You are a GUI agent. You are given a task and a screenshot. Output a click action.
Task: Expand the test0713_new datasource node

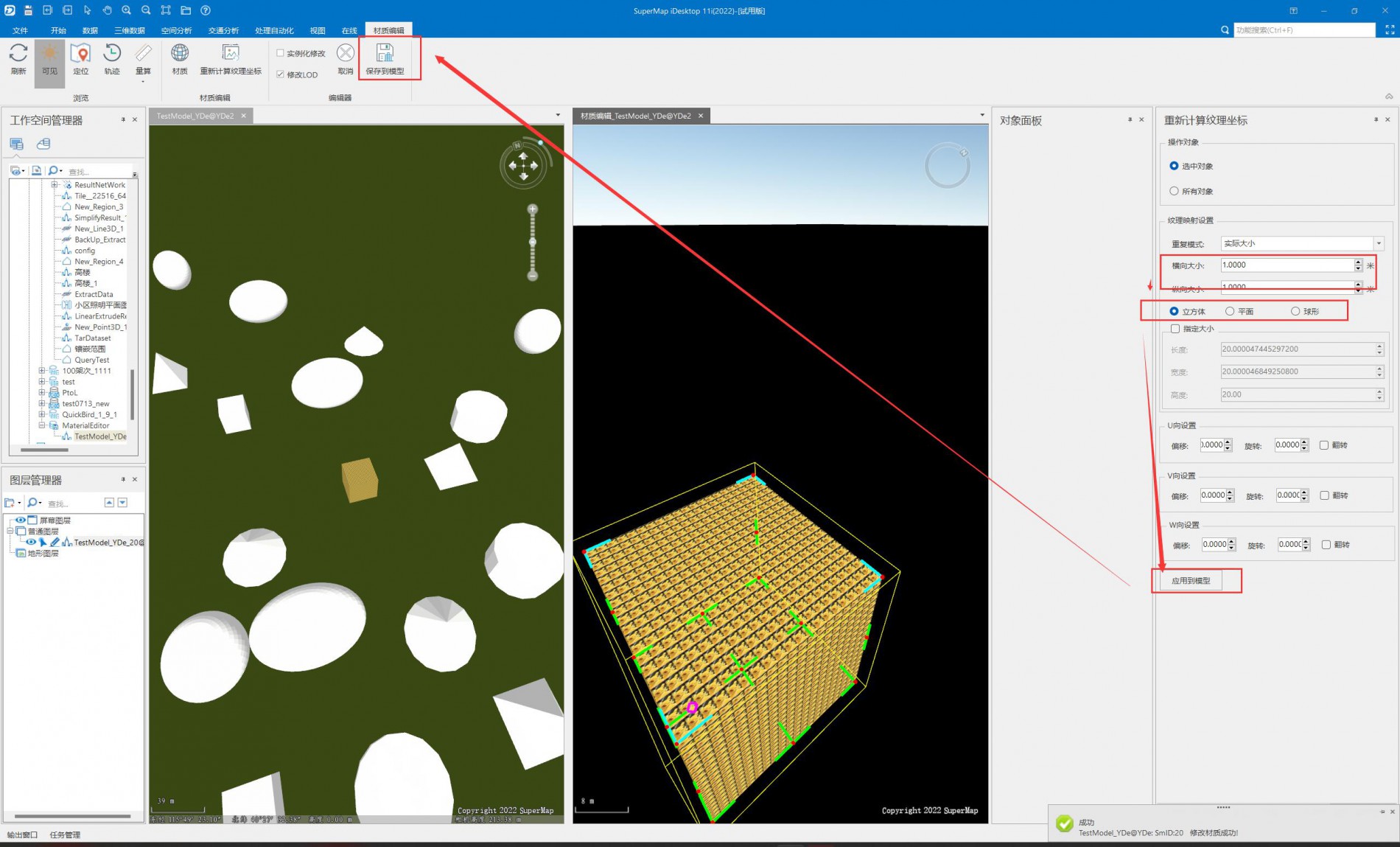[42, 403]
